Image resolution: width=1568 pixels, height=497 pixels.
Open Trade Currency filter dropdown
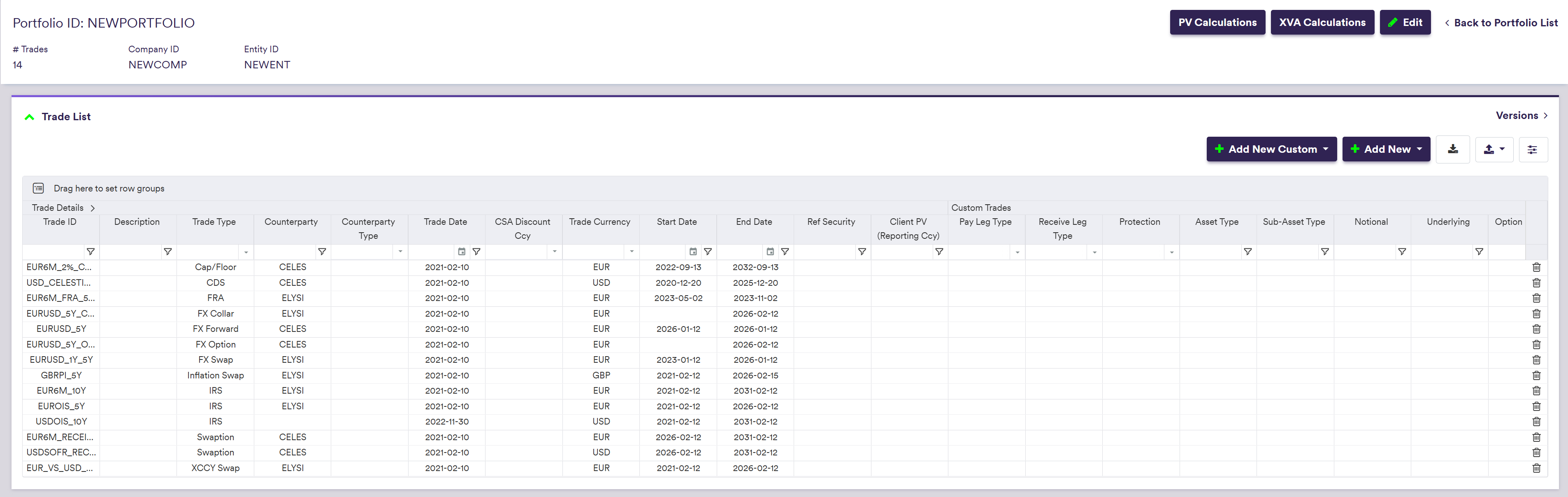[631, 252]
